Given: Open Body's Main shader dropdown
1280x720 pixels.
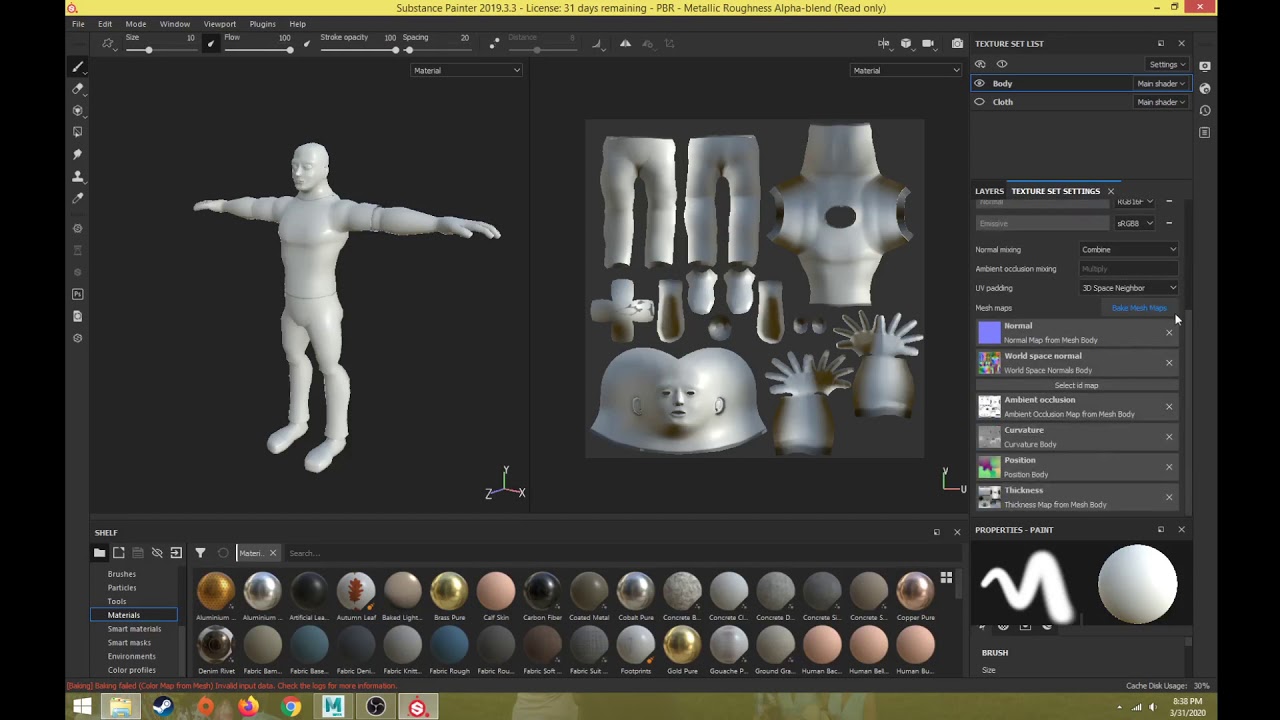Looking at the screenshot, I should [x=1161, y=84].
